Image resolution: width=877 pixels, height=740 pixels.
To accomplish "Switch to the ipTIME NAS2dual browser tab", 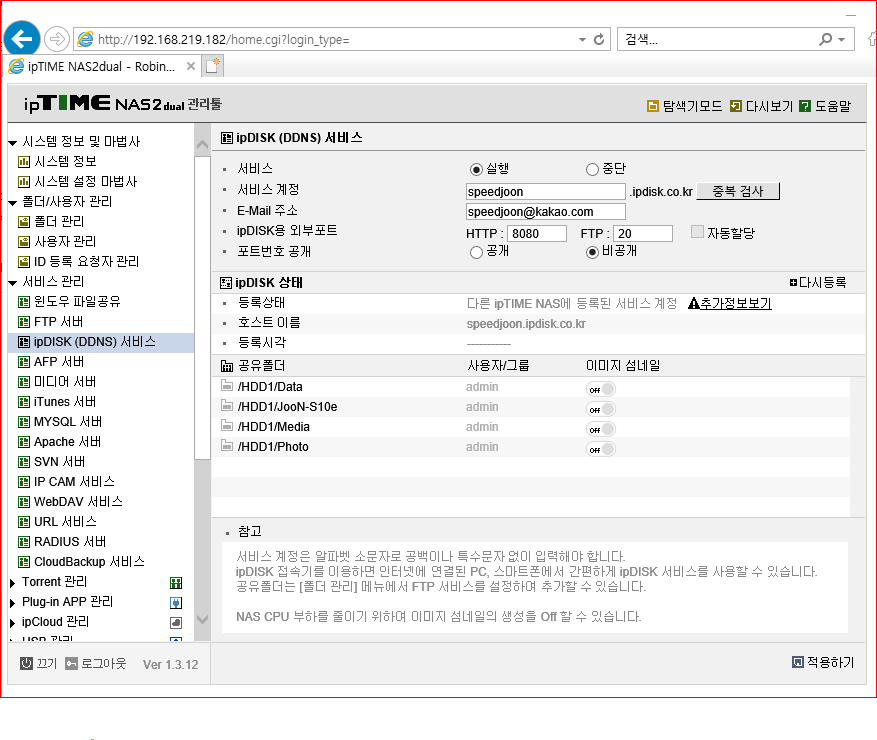I will 101,67.
